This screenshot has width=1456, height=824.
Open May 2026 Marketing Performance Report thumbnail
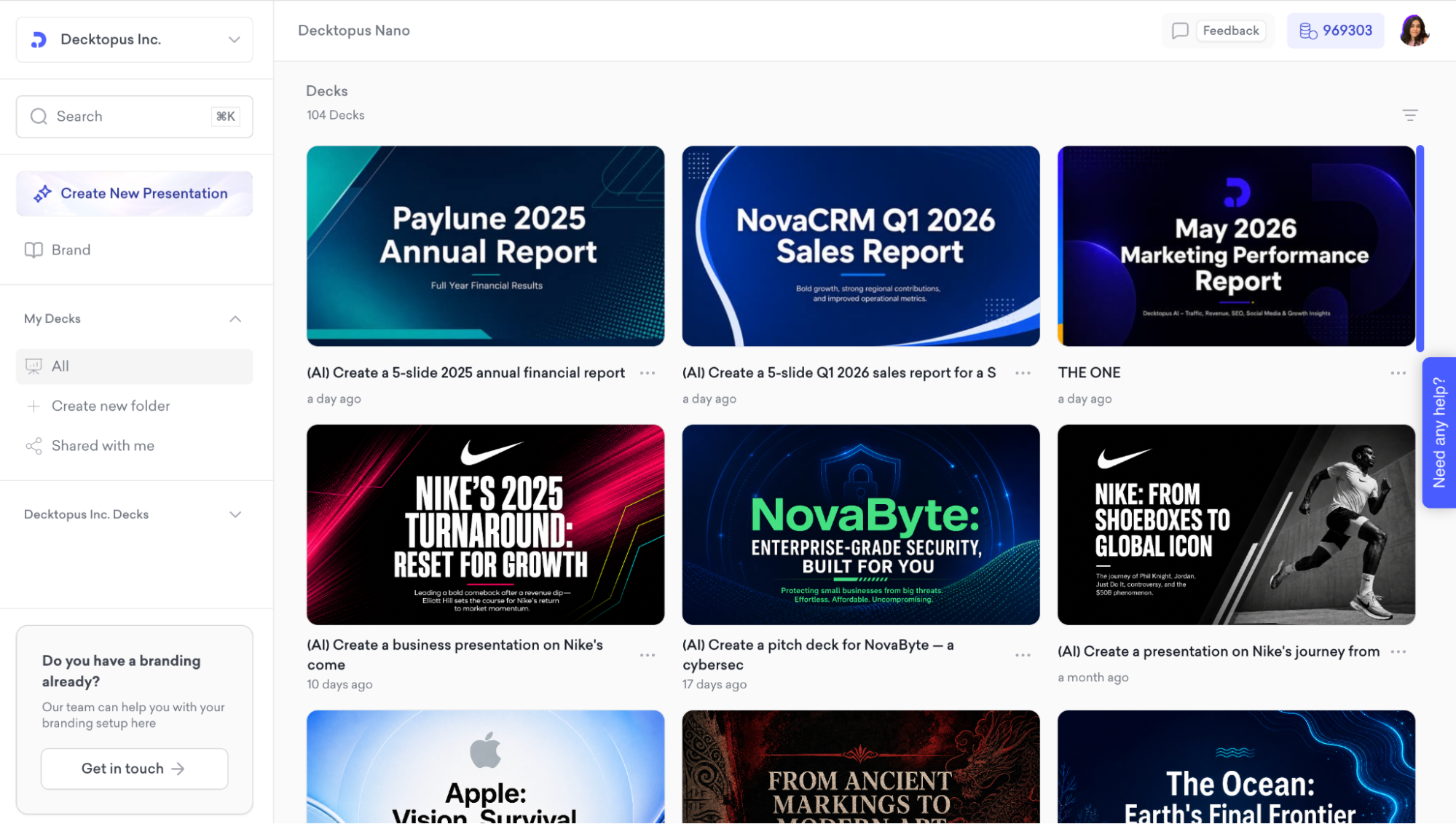pos(1236,246)
